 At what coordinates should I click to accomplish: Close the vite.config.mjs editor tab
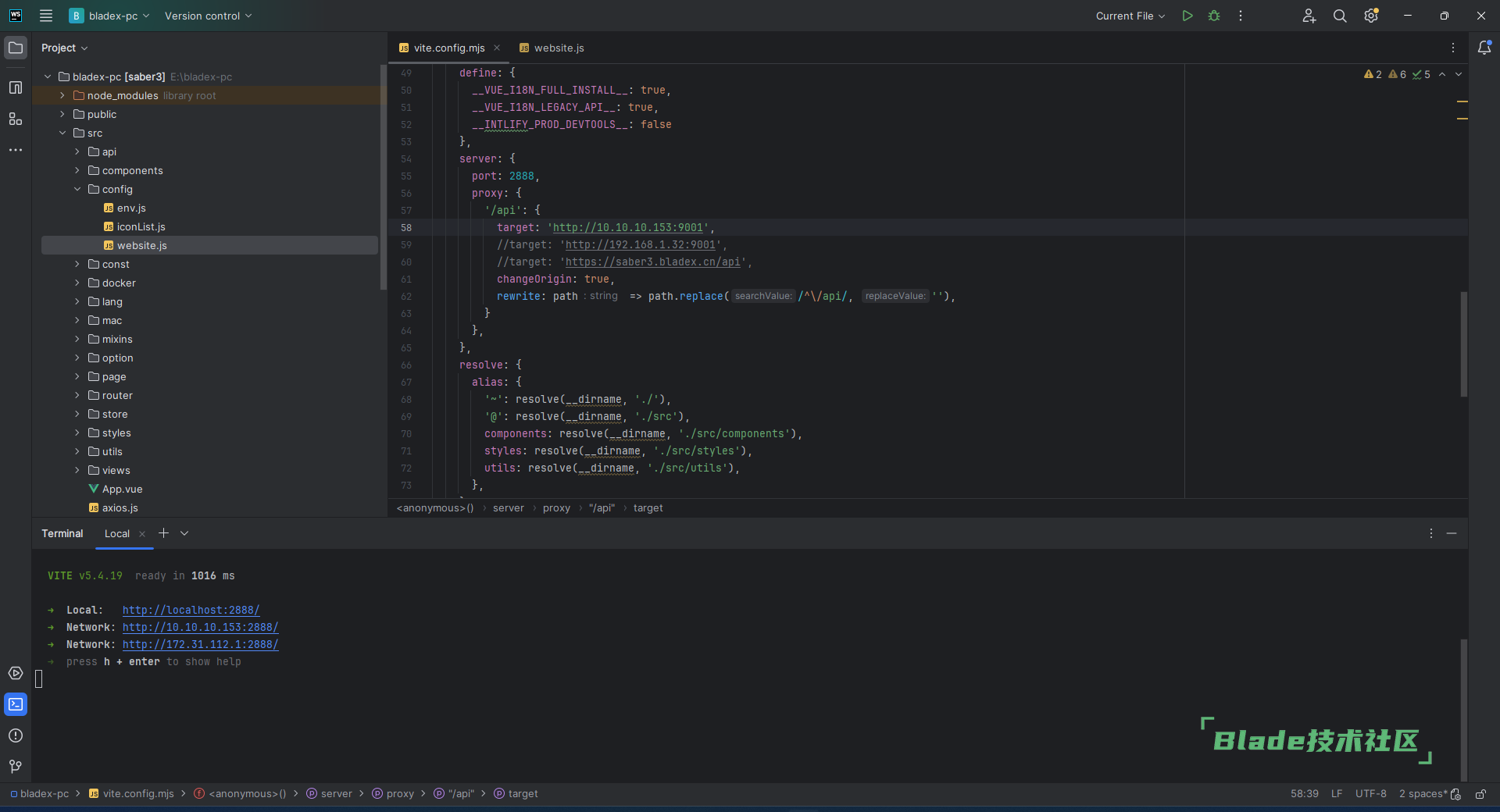tap(497, 48)
